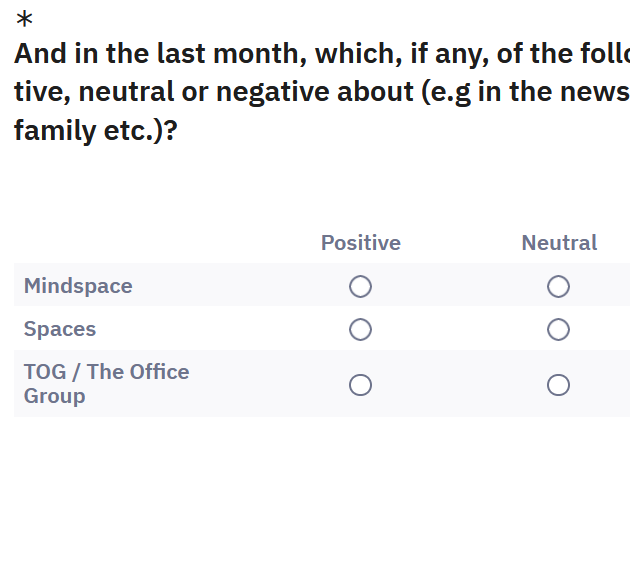Screen dimensions: 630x561
Task: Mark TOG / The Office Group as Neutral
Action: pyautogui.click(x=558, y=385)
